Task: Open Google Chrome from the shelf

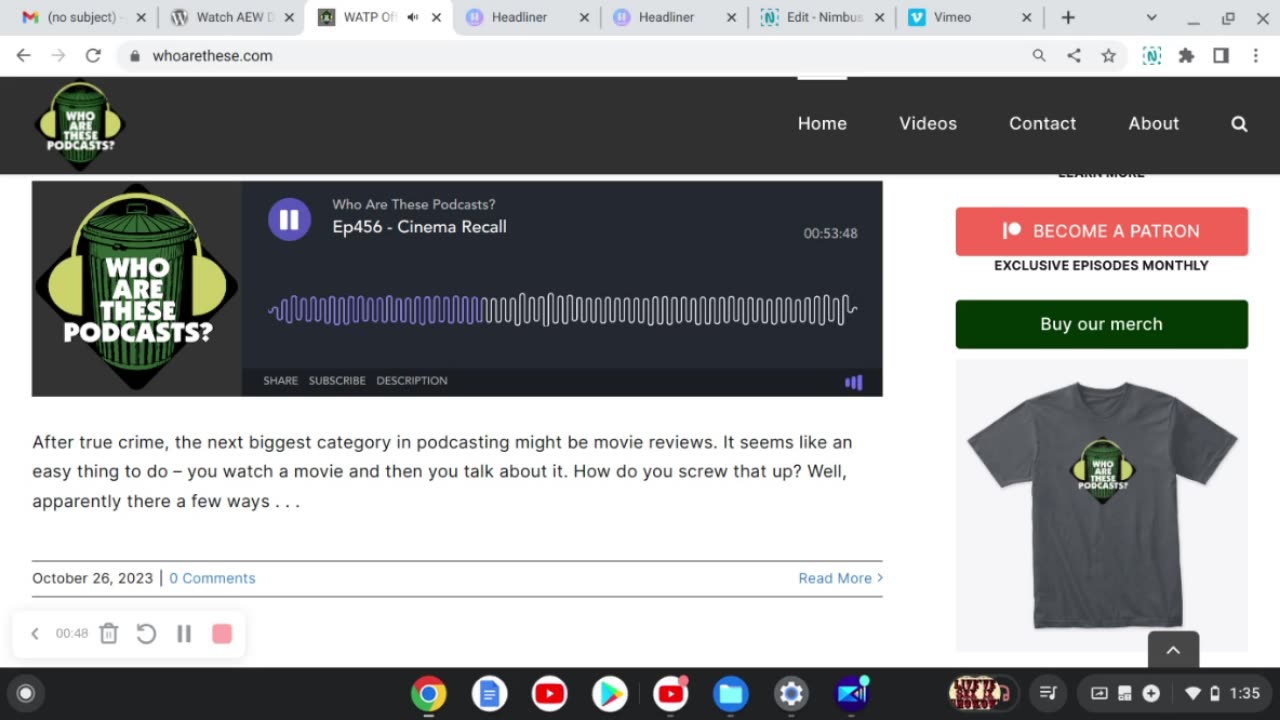Action: (x=429, y=693)
